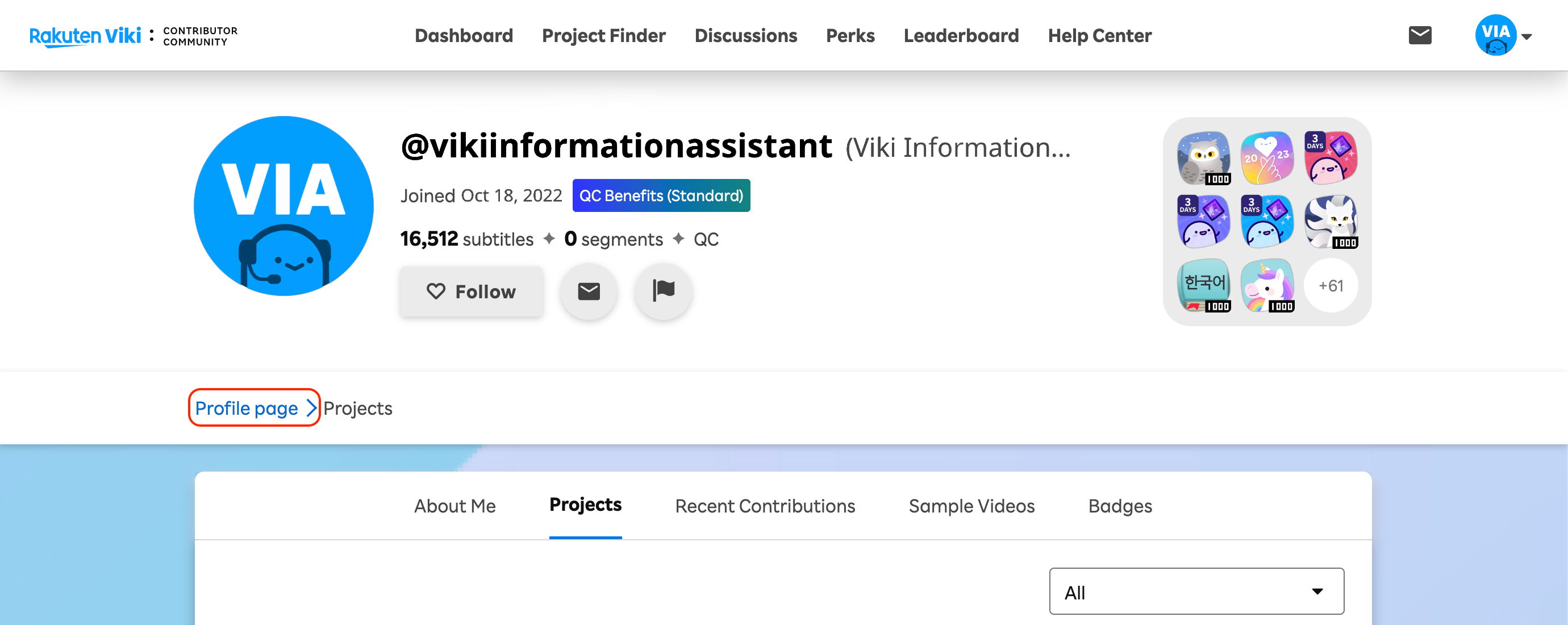Select the Projects tab

pos(585,505)
